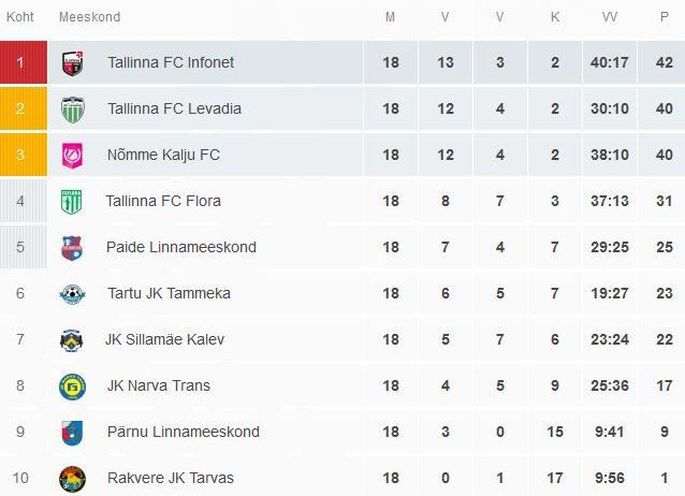The height and width of the screenshot is (496, 685).
Task: Click the Rakvere JK Tarvas logo
Action: (73, 479)
